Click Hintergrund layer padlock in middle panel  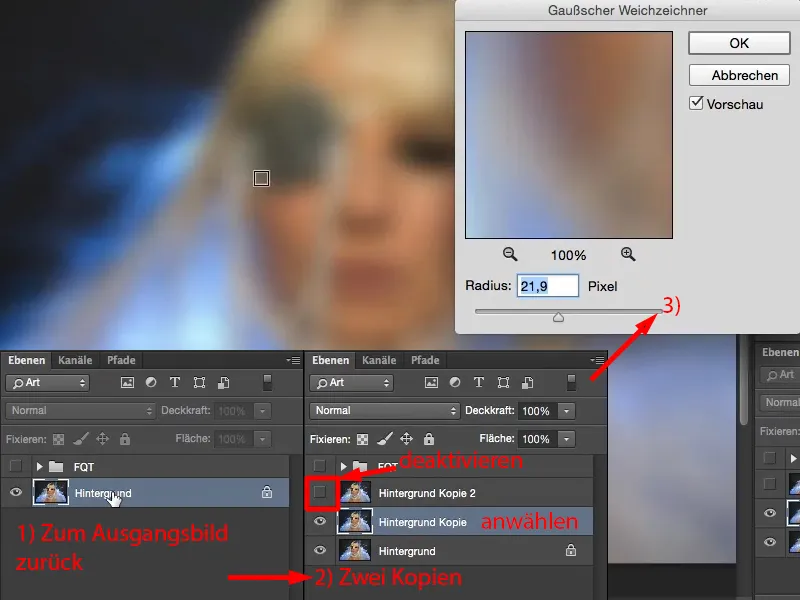(x=571, y=550)
